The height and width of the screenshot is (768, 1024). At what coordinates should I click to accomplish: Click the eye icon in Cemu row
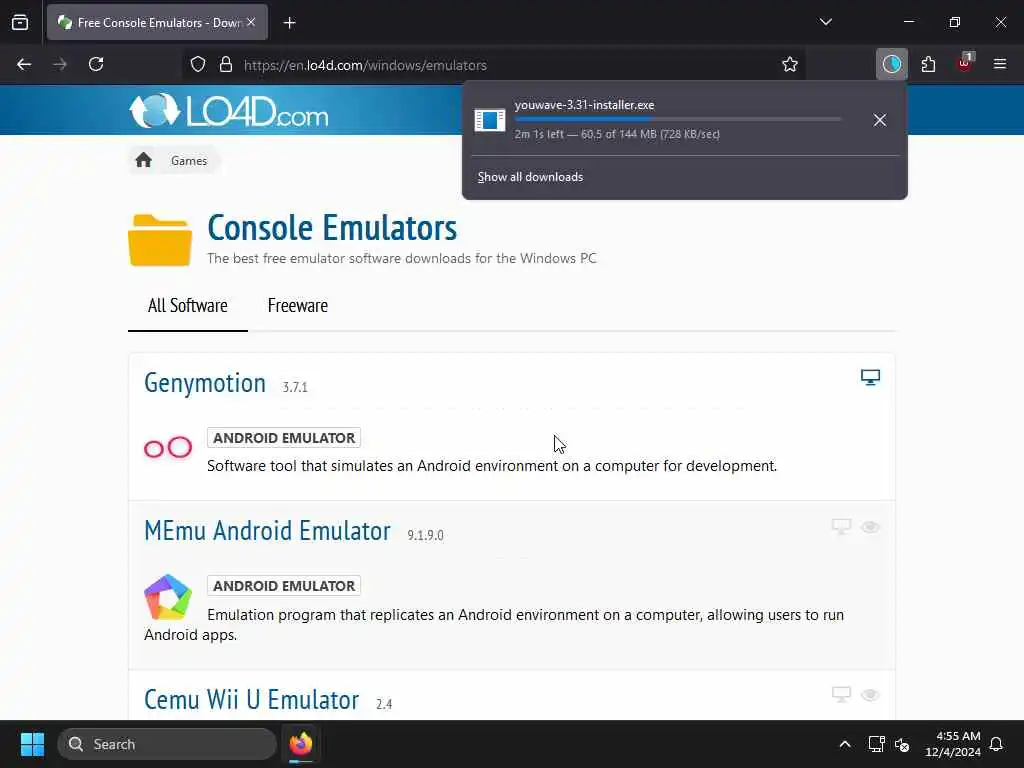870,695
